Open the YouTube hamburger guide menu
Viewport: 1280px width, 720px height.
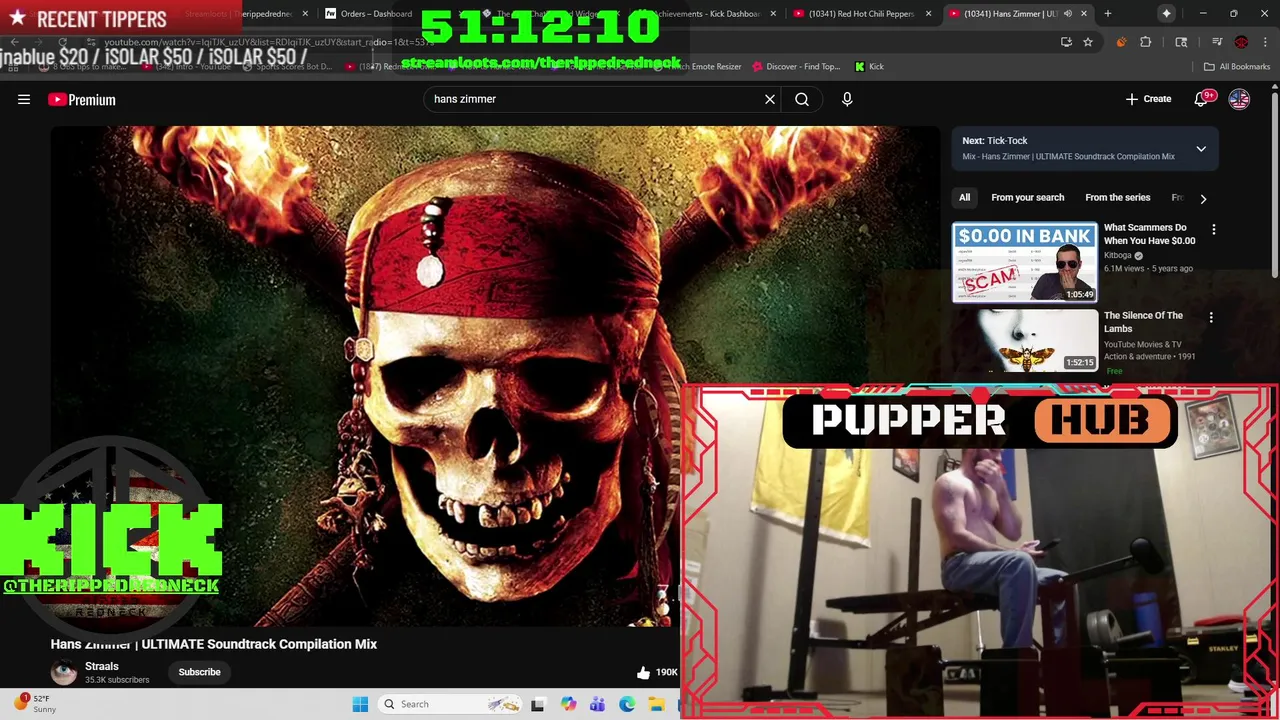pyautogui.click(x=24, y=99)
